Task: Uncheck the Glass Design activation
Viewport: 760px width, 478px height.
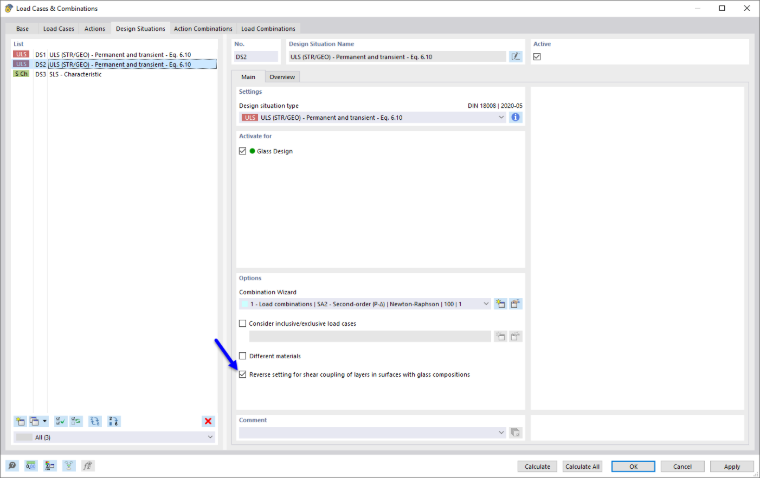Action: pyautogui.click(x=242, y=151)
